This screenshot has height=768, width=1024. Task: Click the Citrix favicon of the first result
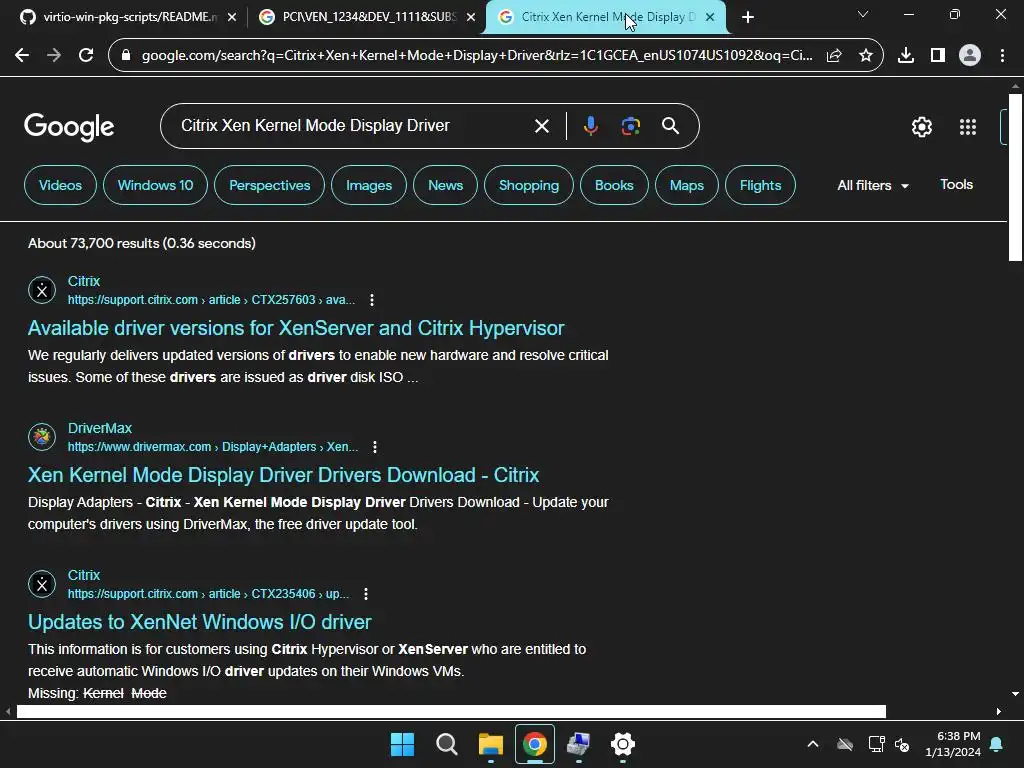[42, 290]
